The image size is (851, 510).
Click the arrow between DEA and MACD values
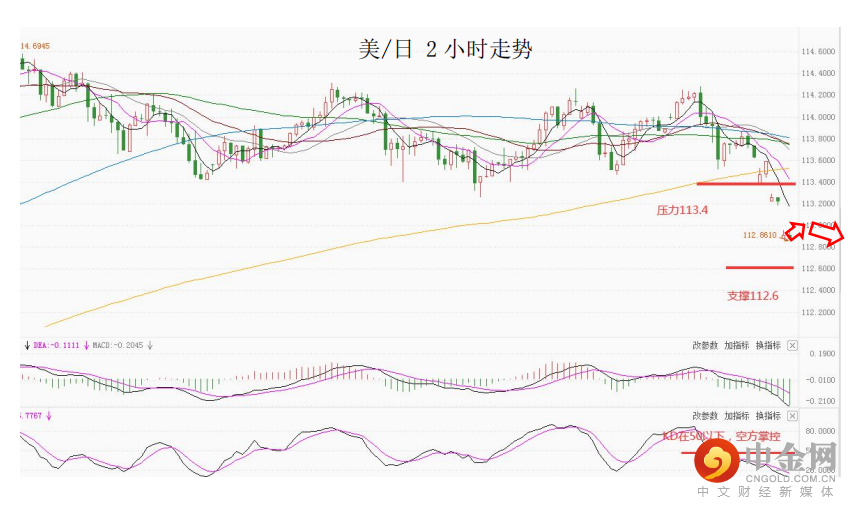[87, 345]
